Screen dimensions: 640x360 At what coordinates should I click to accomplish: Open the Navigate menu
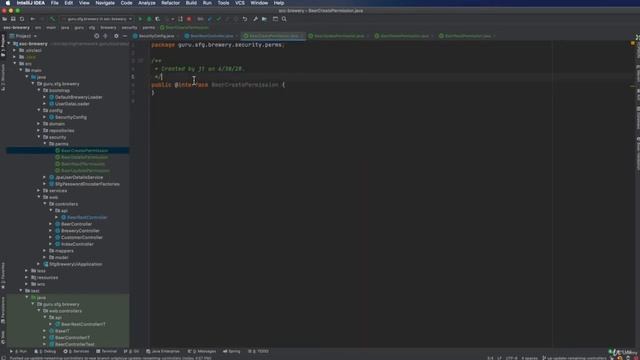pos(105,3)
